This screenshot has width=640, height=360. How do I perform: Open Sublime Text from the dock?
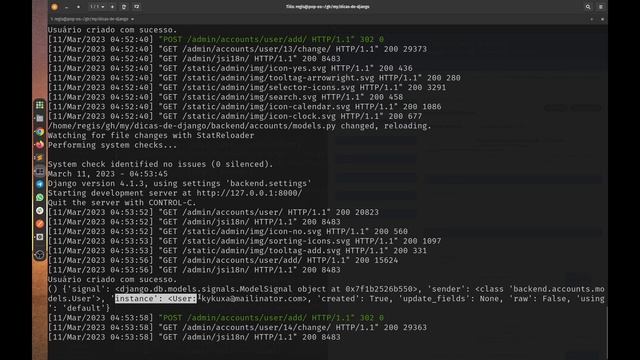40,158
